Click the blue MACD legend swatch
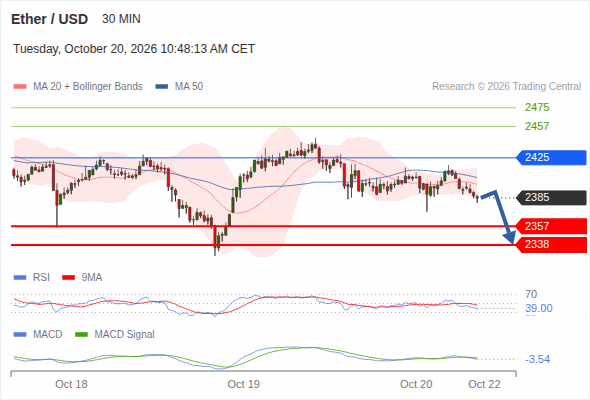 click(20, 335)
